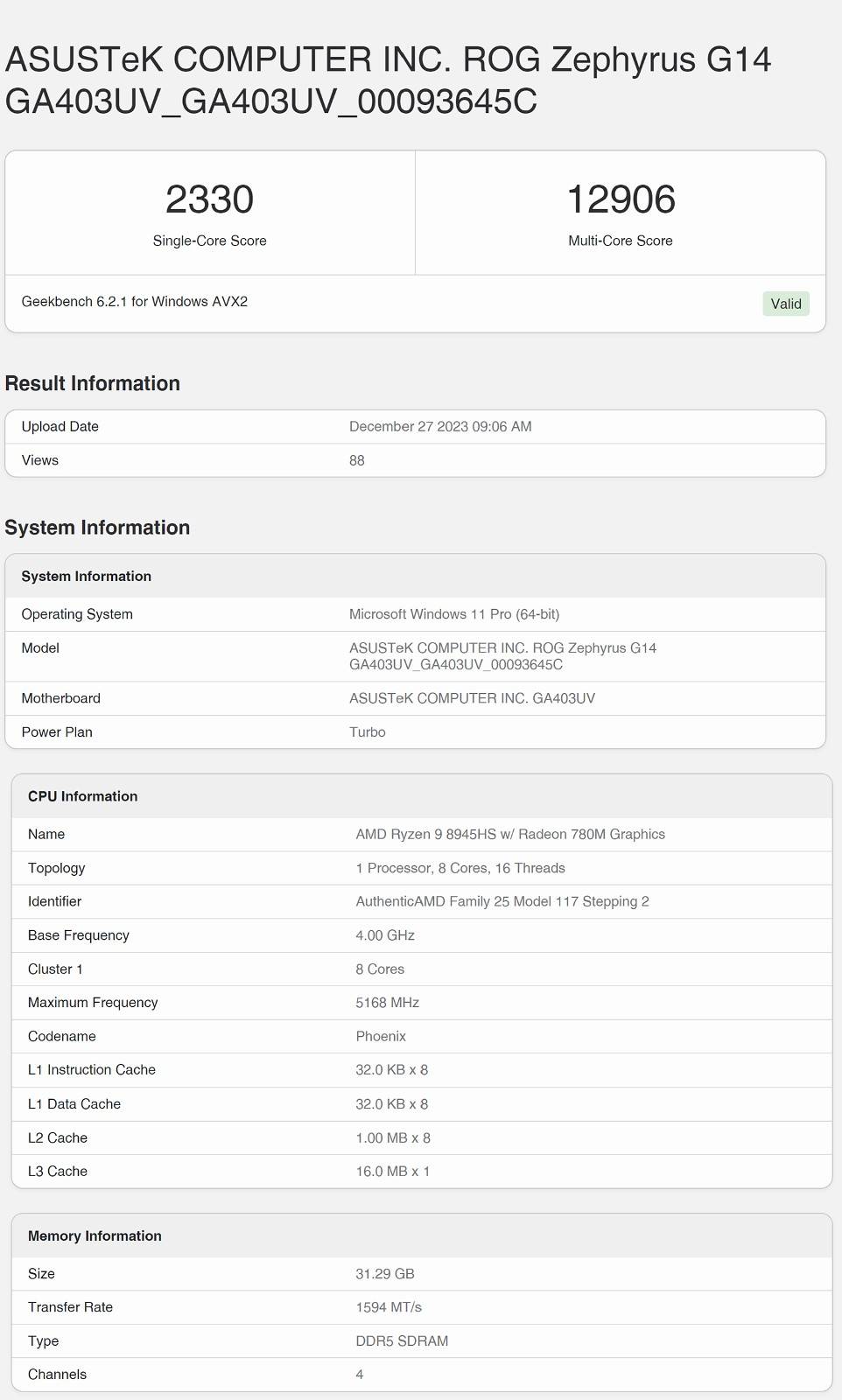Click the 'L2 Cache' row label
The height and width of the screenshot is (1400, 842).
pos(58,1138)
